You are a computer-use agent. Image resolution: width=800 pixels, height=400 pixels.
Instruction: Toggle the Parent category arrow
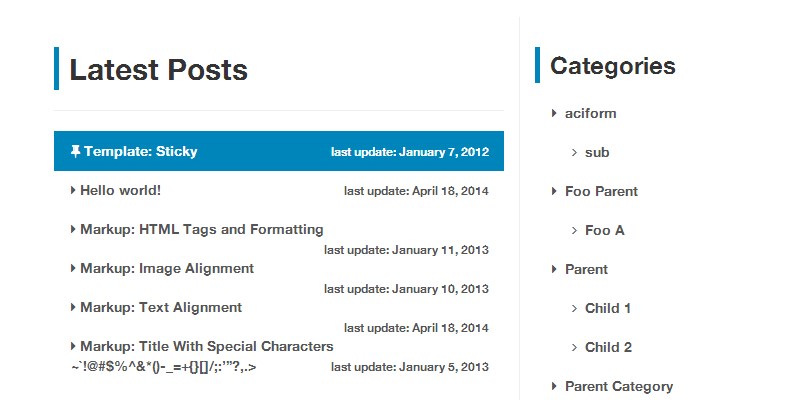[554, 269]
